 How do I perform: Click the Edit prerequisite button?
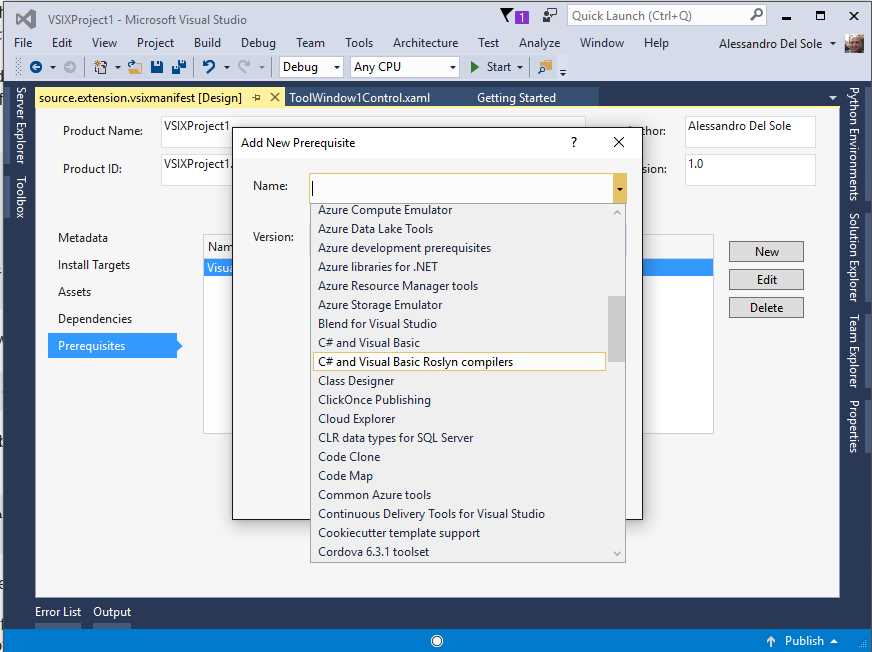(766, 279)
